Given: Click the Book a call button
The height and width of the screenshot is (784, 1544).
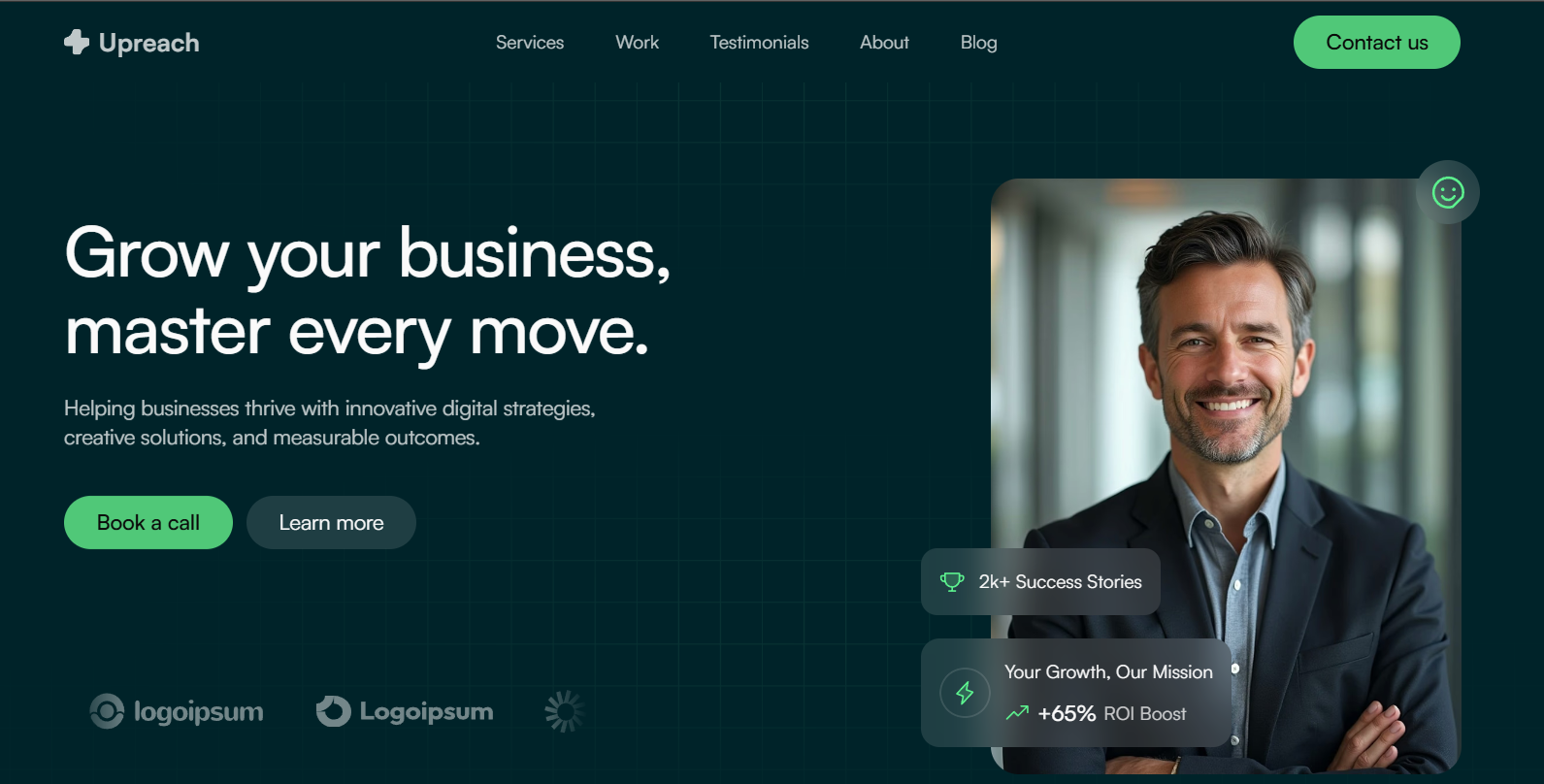Looking at the screenshot, I should (148, 522).
